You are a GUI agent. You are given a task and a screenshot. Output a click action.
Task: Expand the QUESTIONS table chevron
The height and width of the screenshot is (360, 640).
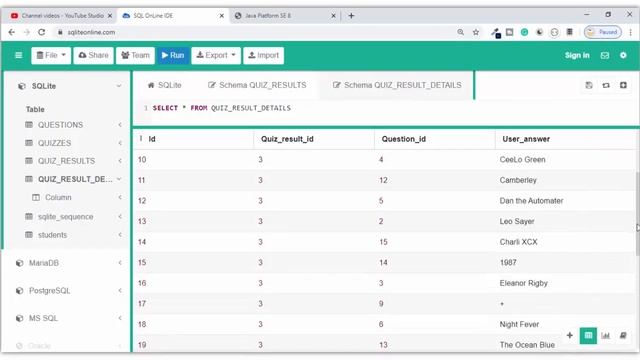(120, 125)
